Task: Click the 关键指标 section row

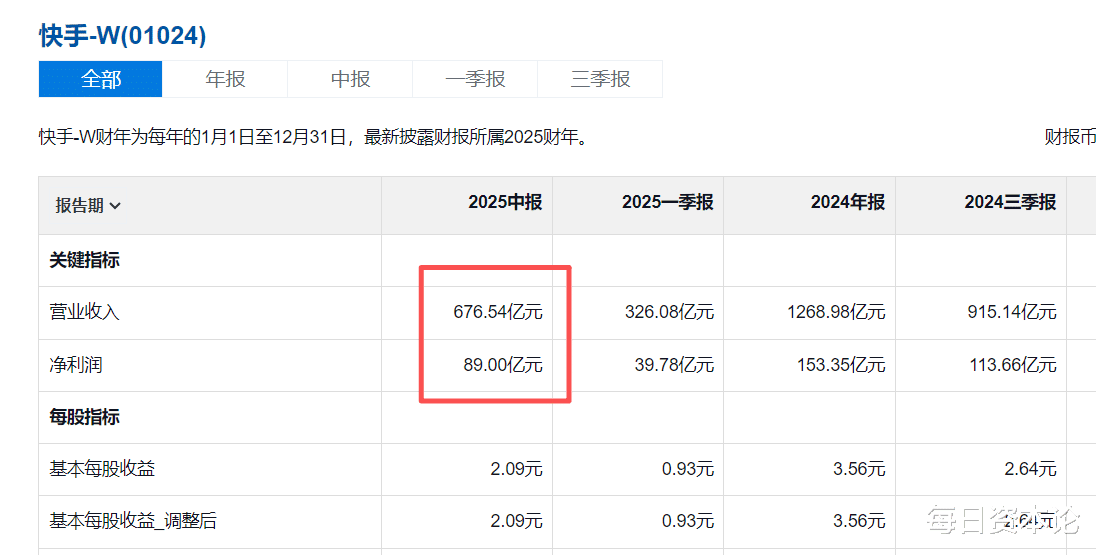Action: click(85, 260)
